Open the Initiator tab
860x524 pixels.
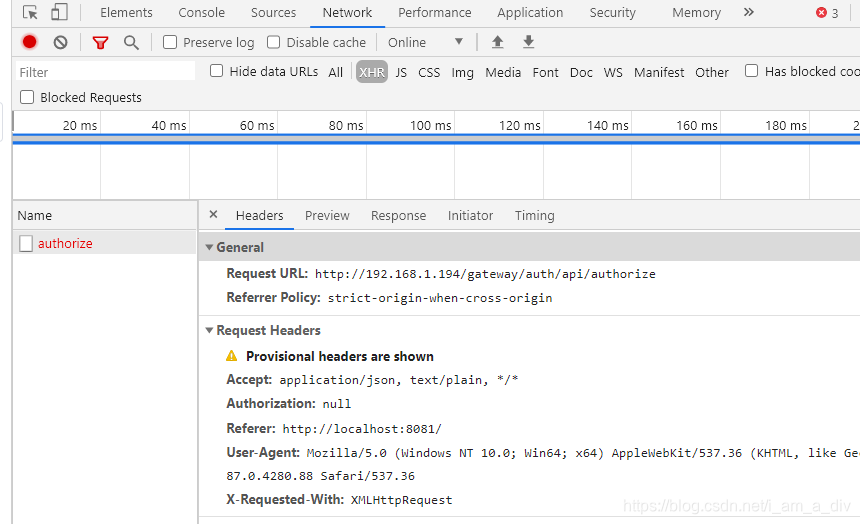pos(470,215)
